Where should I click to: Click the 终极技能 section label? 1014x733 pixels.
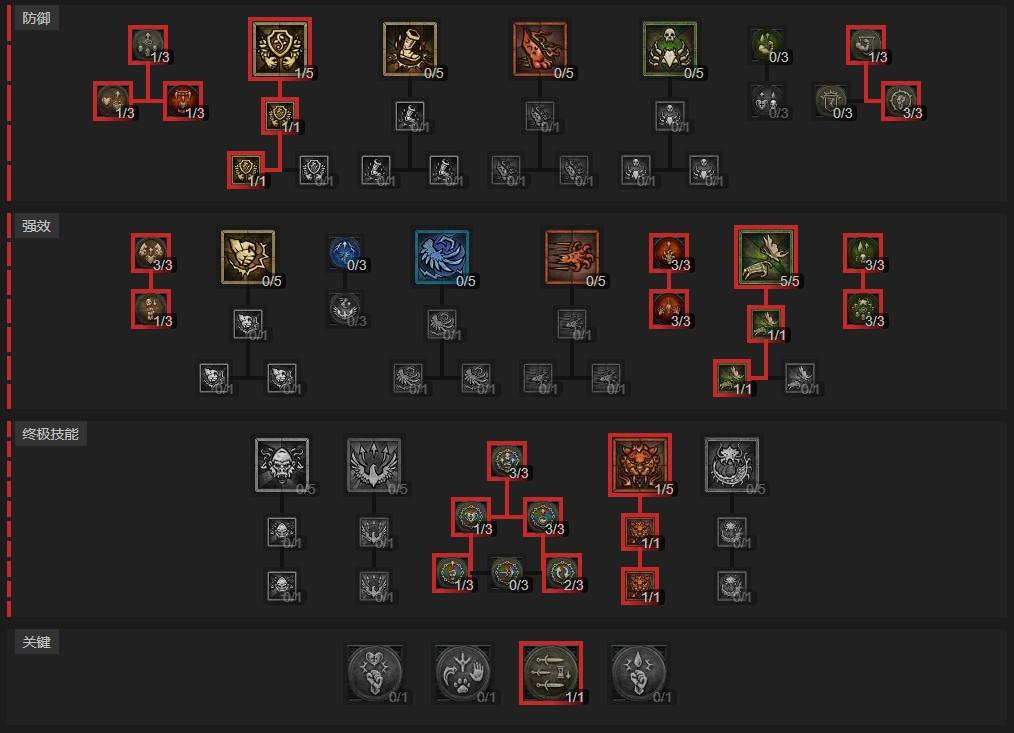point(50,434)
